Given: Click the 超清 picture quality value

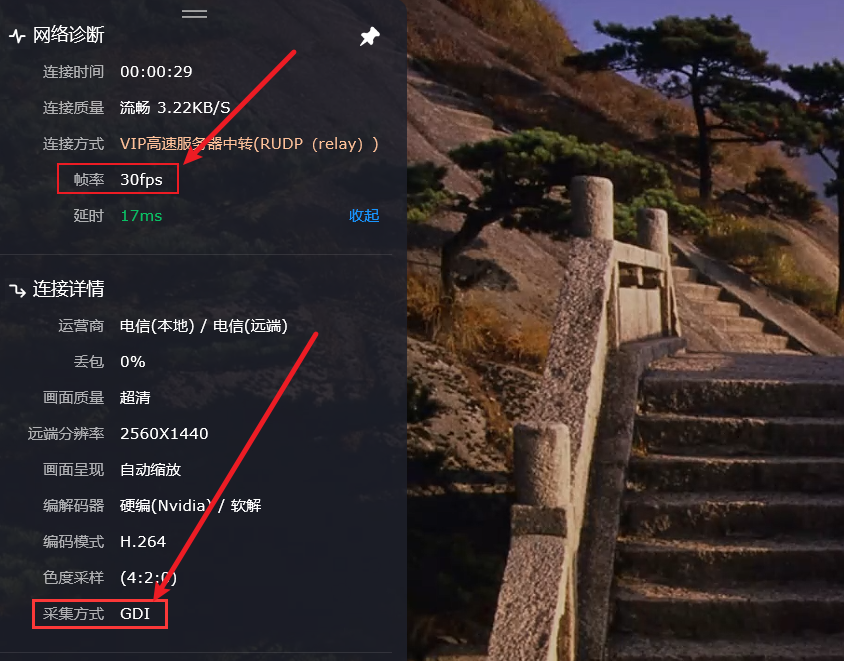Looking at the screenshot, I should (x=135, y=398).
